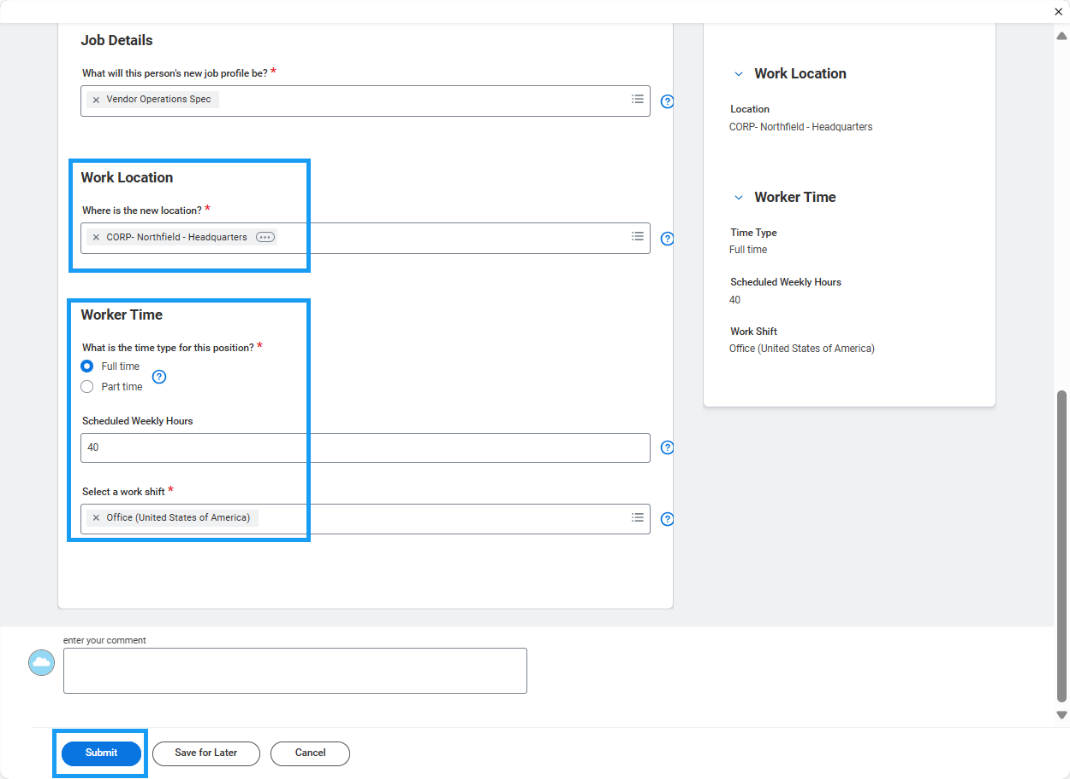Click help icon beside job profile field
Viewport: 1070px width, 779px height.
[667, 101]
